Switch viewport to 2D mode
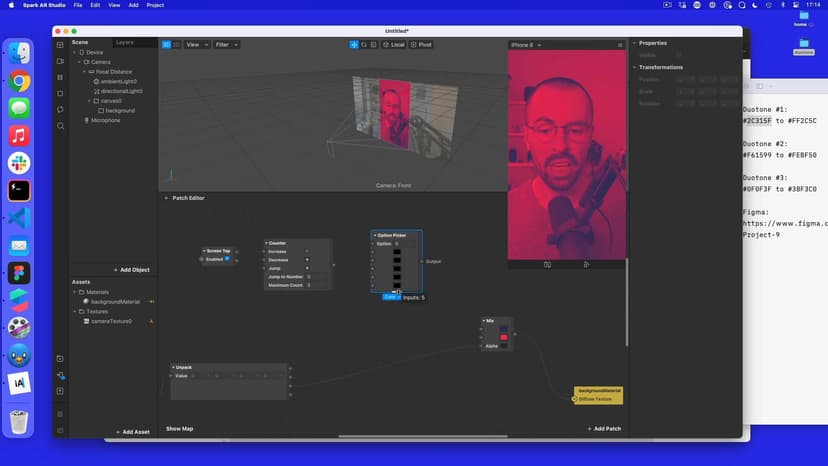Image resolution: width=828 pixels, height=466 pixels. tap(176, 45)
